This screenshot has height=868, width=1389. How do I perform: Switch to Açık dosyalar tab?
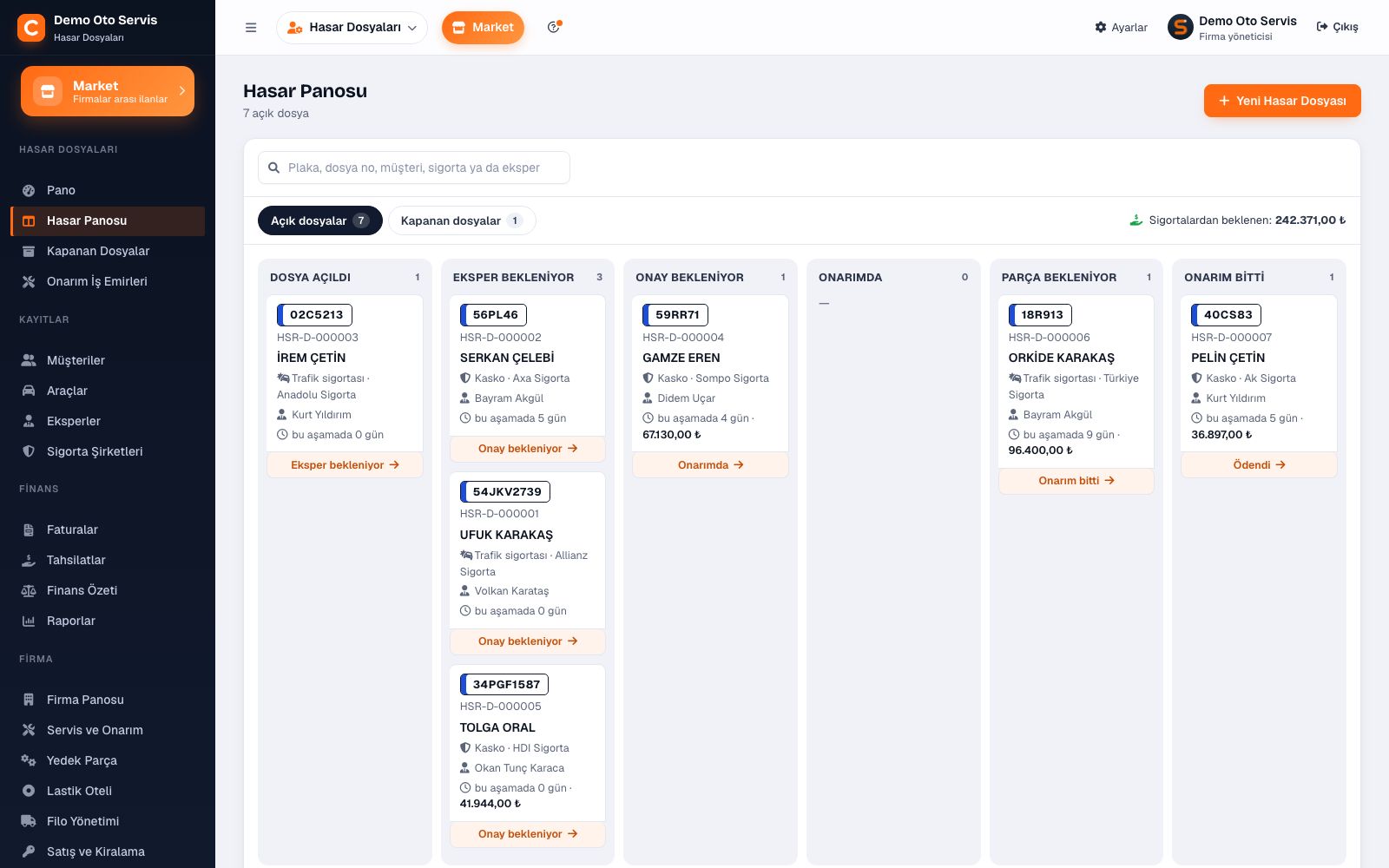(x=320, y=220)
